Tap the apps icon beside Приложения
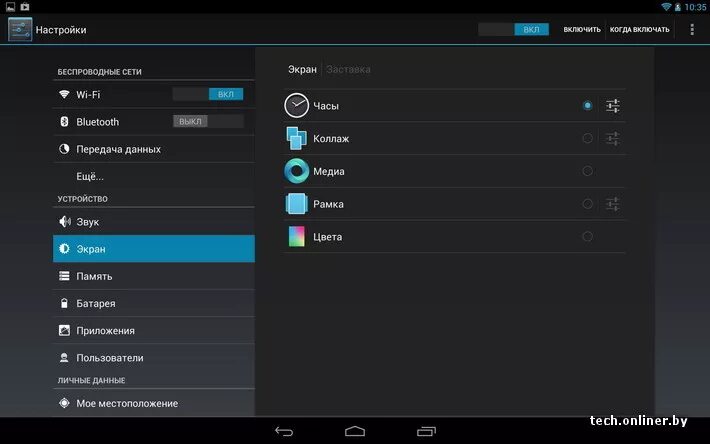The image size is (710, 444). 64,330
